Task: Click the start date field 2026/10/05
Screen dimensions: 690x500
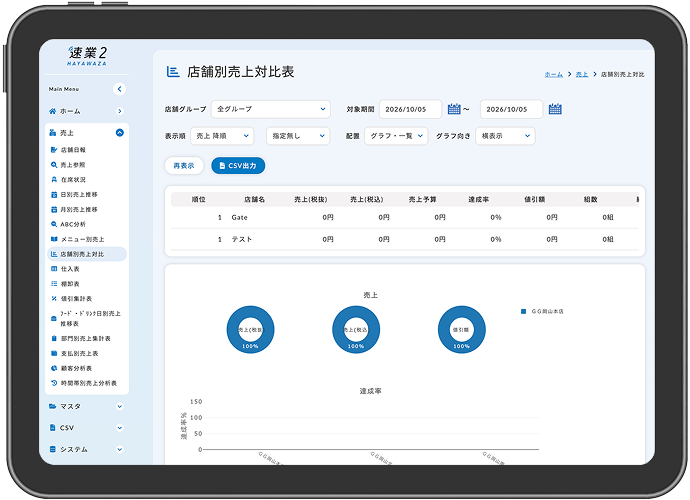Action: tap(411, 109)
